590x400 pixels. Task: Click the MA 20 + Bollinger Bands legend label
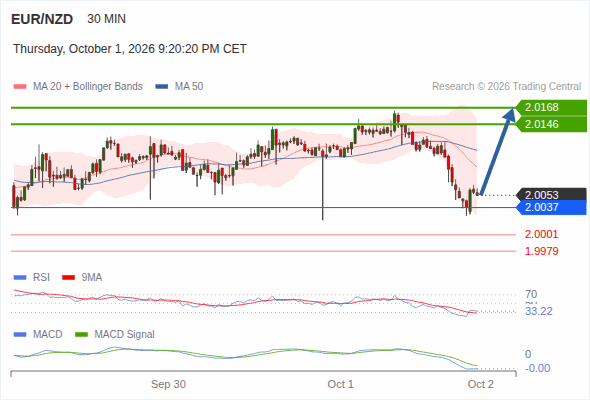(88, 87)
